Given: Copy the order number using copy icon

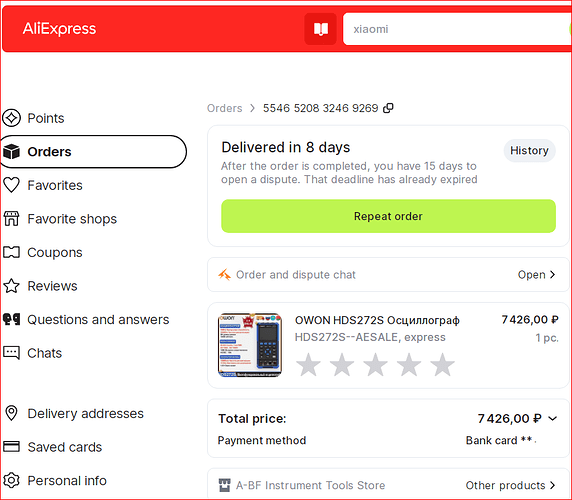Looking at the screenshot, I should pos(388,108).
